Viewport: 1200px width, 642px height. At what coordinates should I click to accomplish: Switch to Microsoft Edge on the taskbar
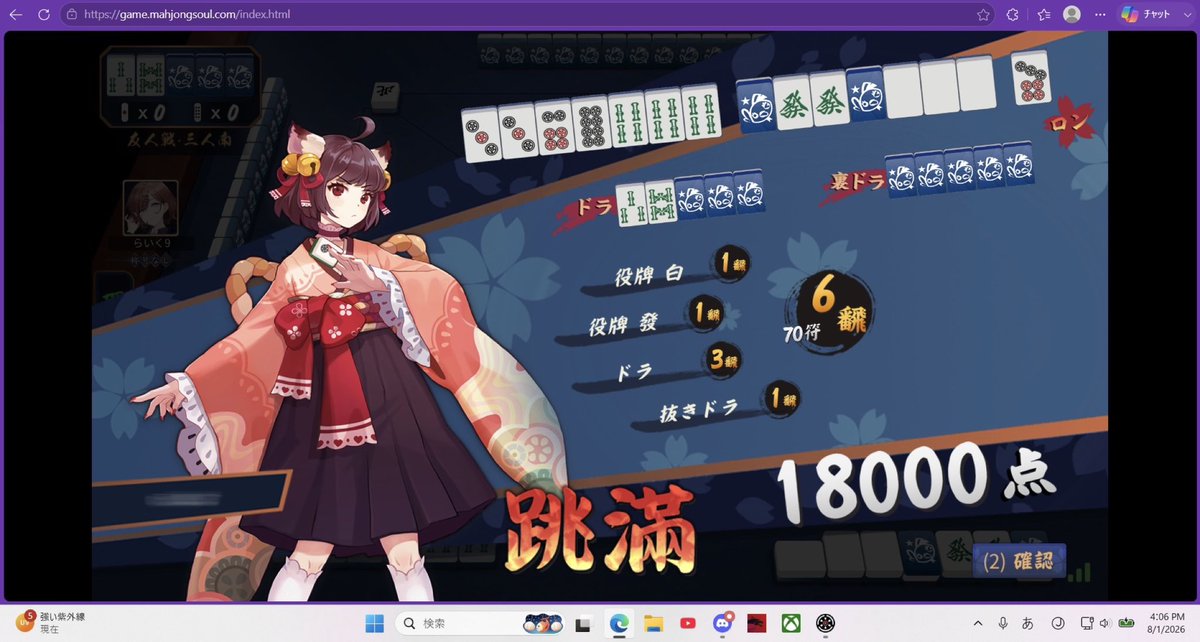(x=618, y=623)
